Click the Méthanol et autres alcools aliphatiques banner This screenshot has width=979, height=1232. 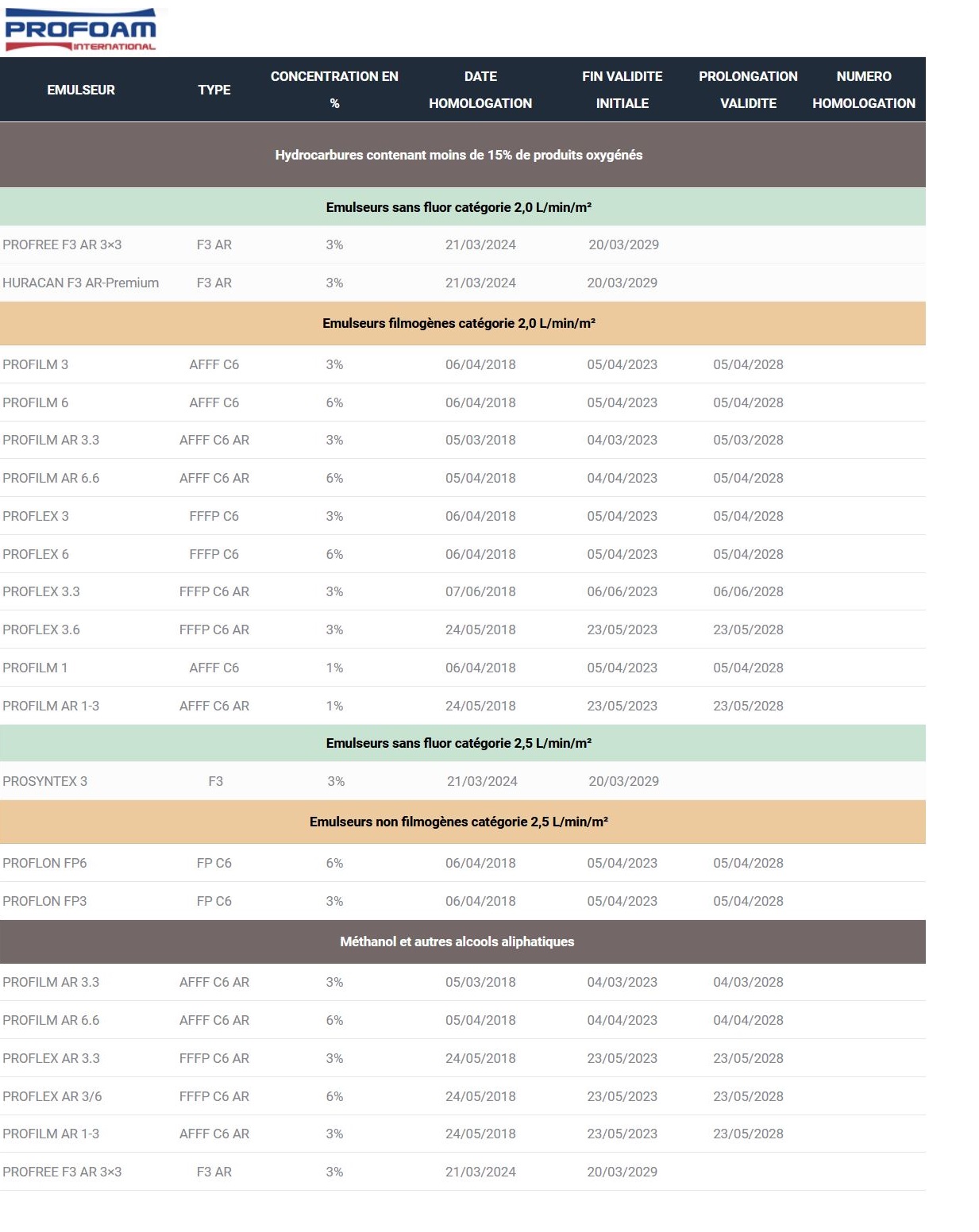(457, 941)
